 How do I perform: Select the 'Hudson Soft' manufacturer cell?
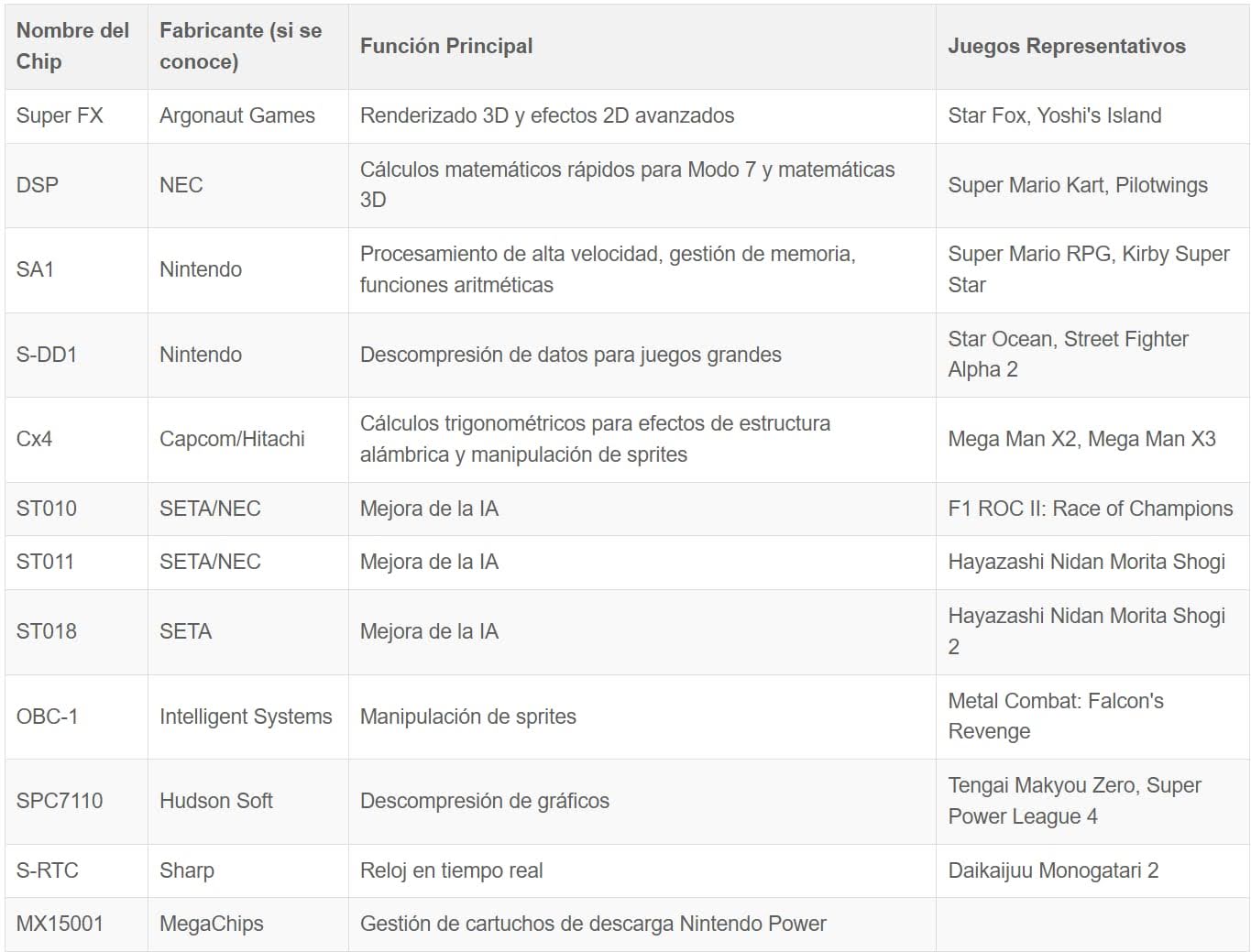[216, 801]
